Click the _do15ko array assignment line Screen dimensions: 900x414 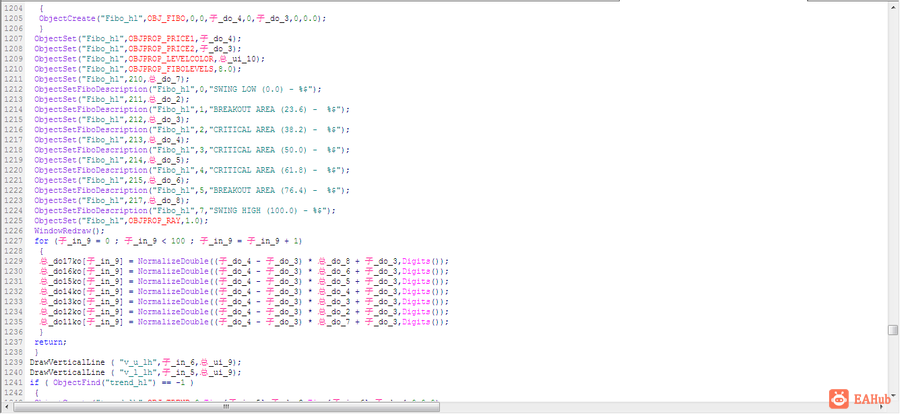point(244,281)
